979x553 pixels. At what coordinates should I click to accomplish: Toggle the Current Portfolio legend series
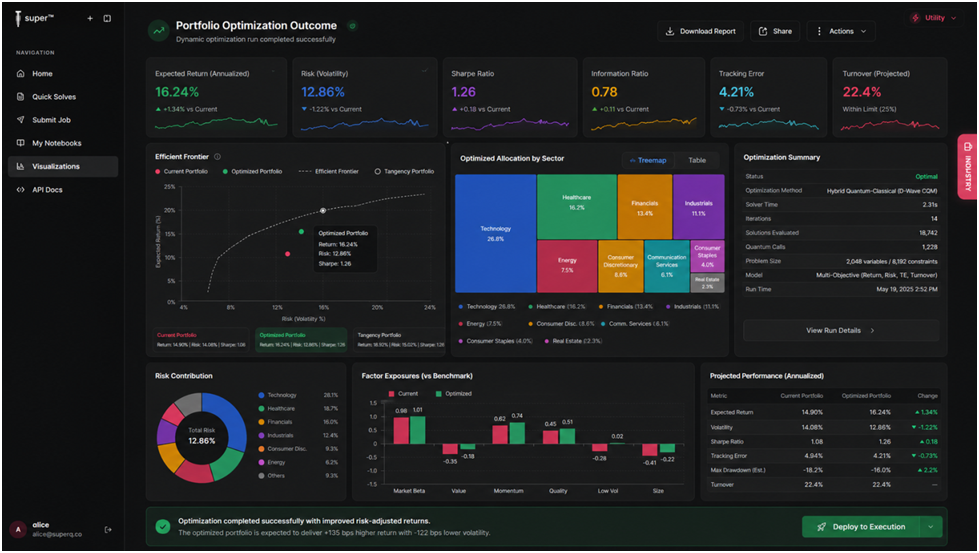coord(182,171)
